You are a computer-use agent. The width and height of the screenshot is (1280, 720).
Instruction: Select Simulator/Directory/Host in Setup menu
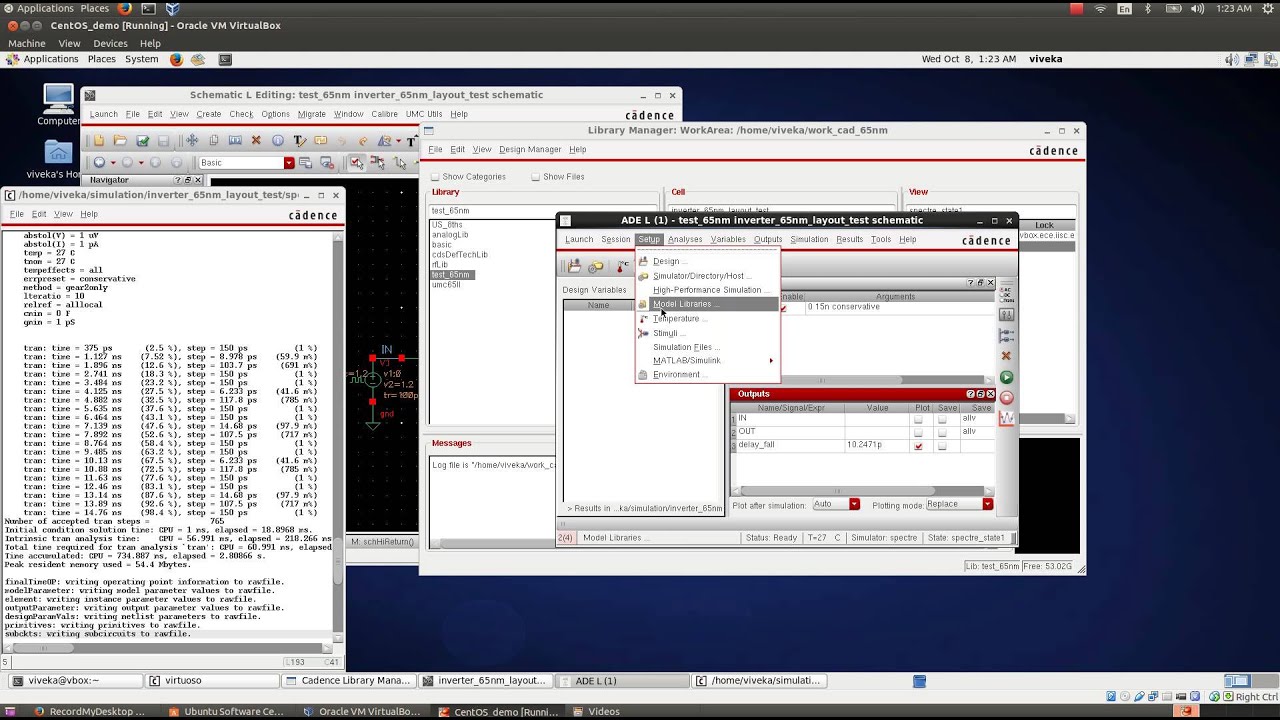coord(707,276)
